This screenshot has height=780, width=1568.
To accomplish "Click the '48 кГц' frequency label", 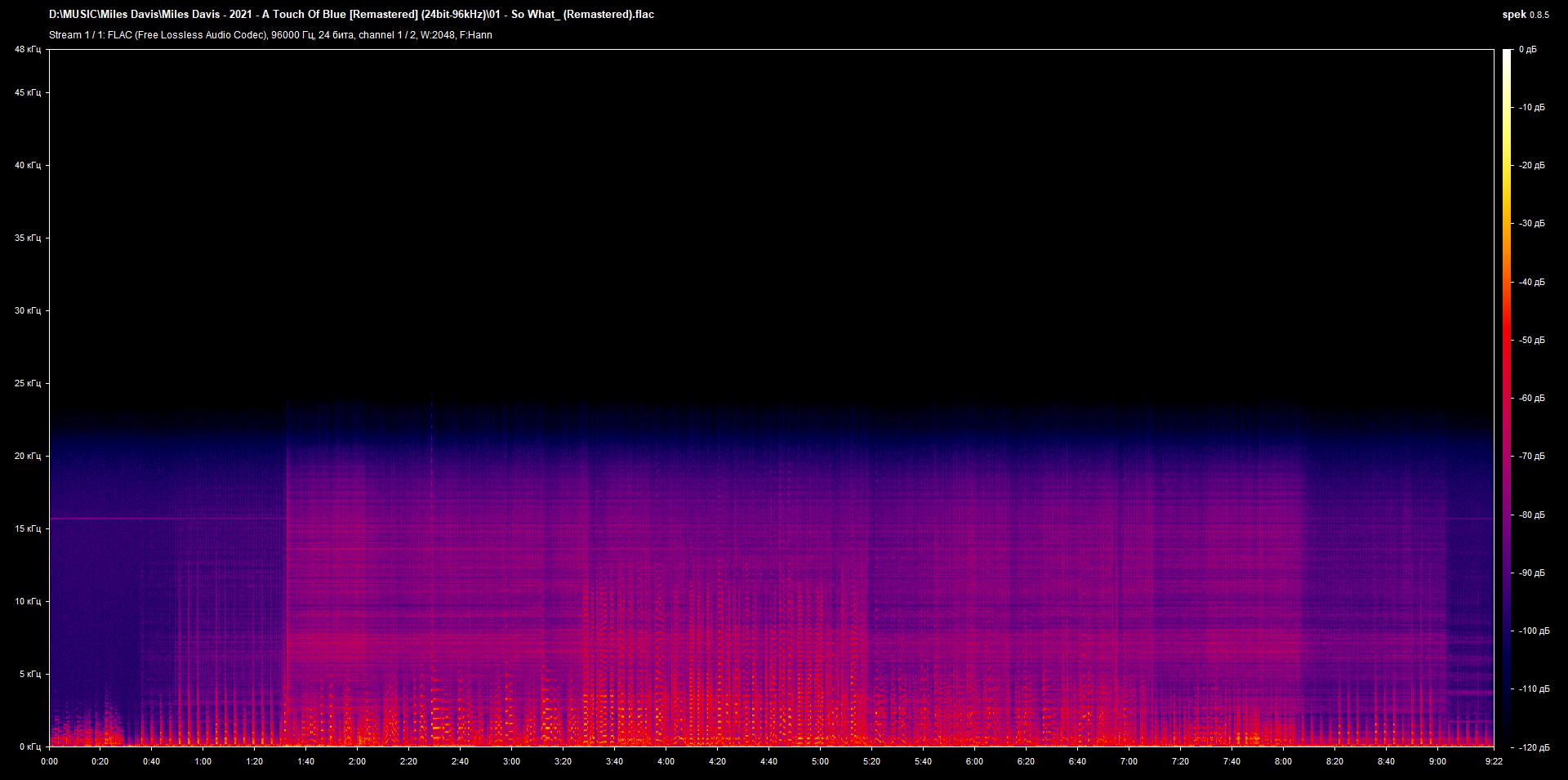I will 28,50.
